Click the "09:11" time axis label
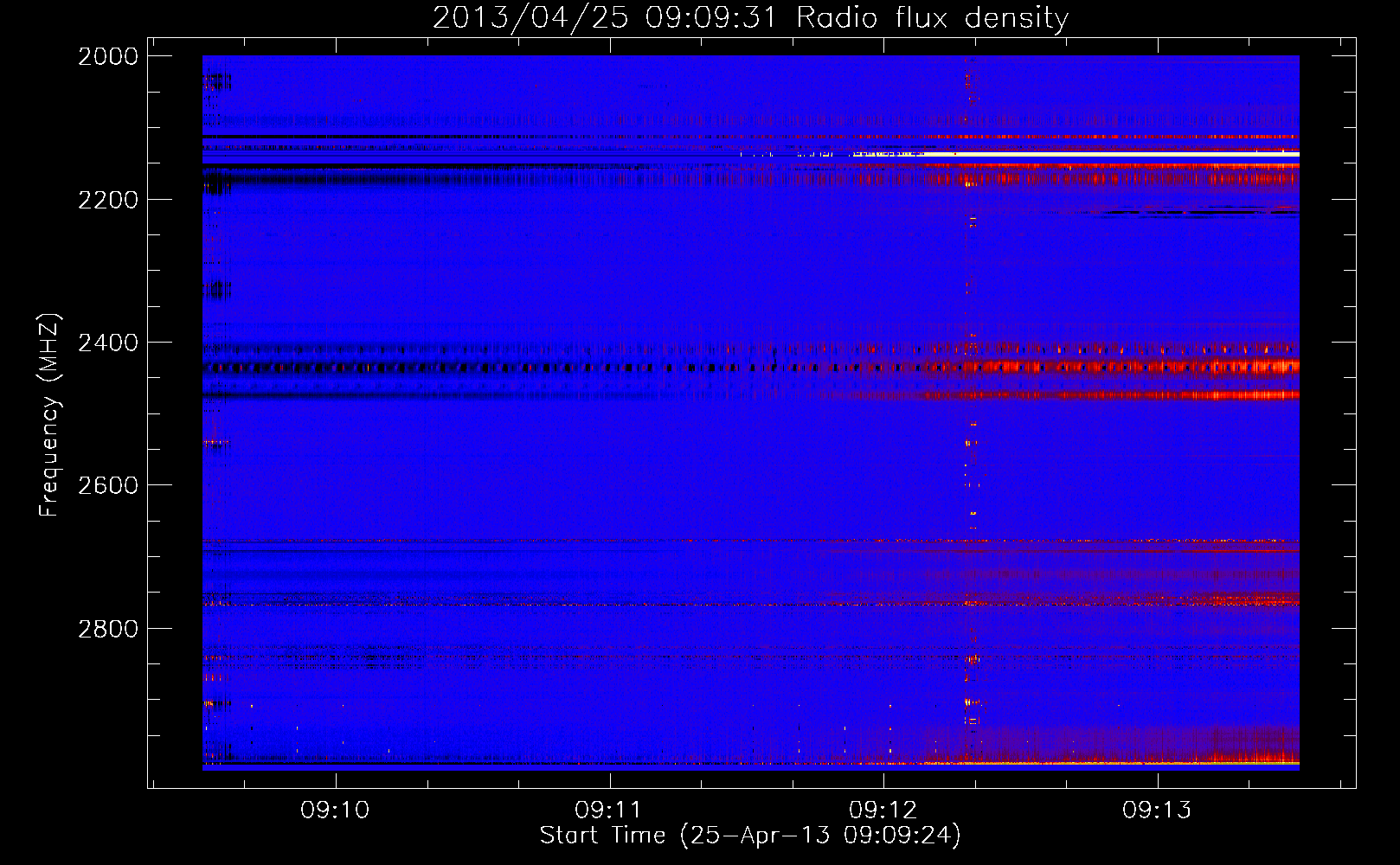Image resolution: width=1400 pixels, height=865 pixels. pos(609,811)
